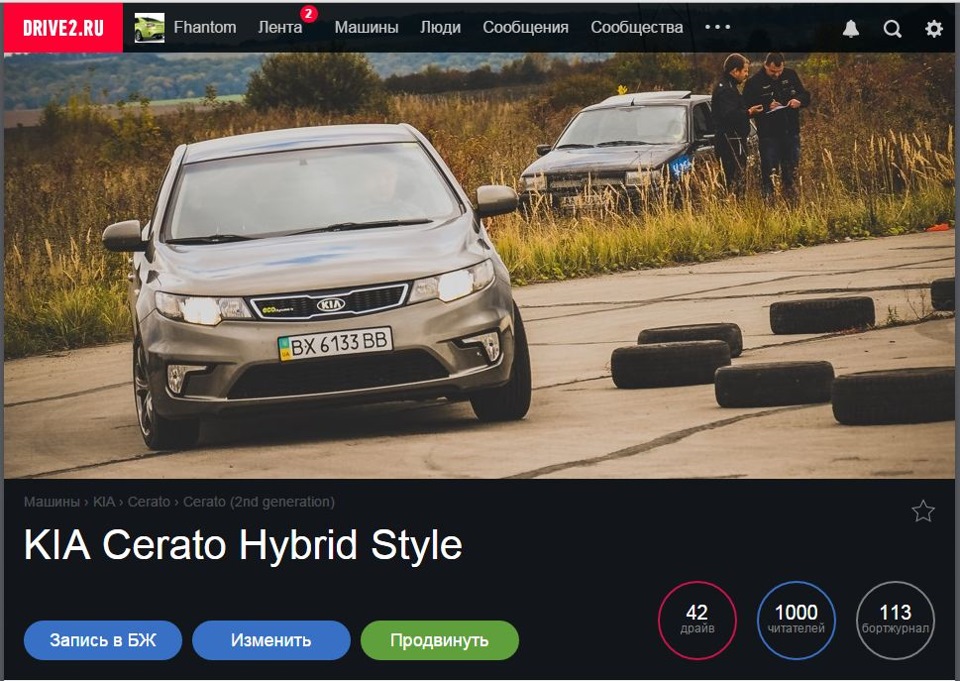Click the KIA Cerato Hybrid Style title
The image size is (960, 681).
(x=242, y=544)
